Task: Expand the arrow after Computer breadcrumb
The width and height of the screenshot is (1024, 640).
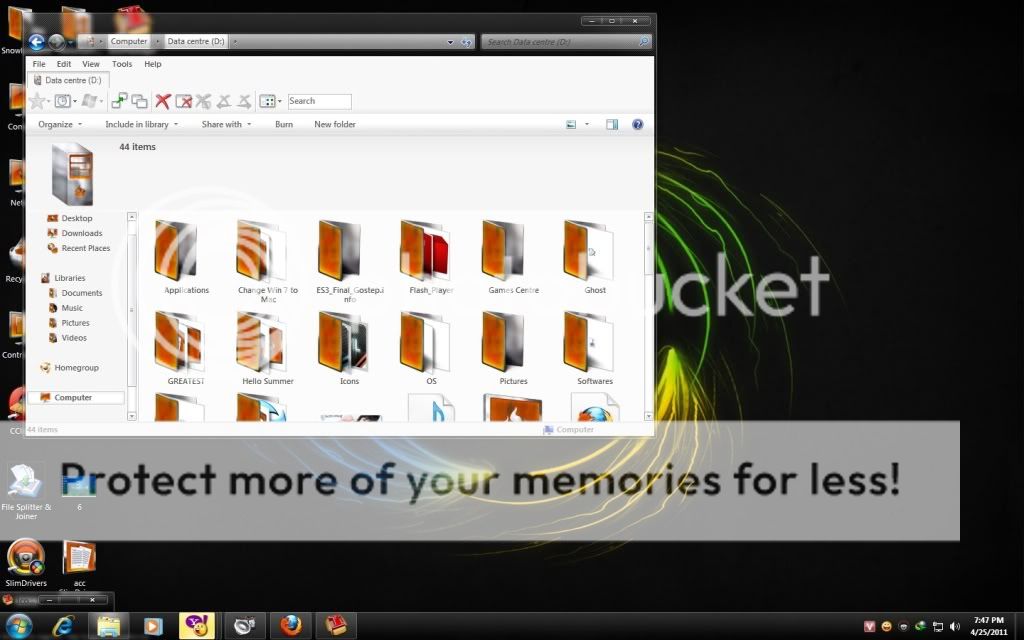Action: coord(157,41)
